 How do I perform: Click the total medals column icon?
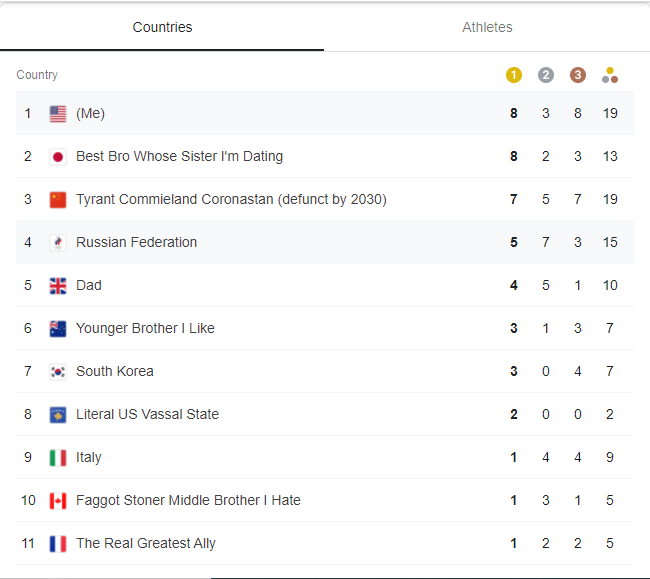[x=610, y=75]
